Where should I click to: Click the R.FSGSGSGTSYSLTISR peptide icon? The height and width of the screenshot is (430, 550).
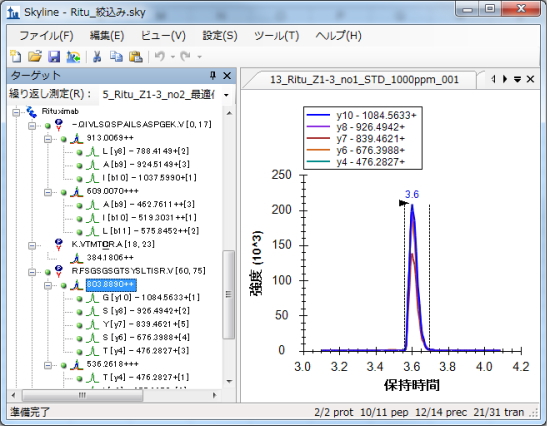(59, 271)
